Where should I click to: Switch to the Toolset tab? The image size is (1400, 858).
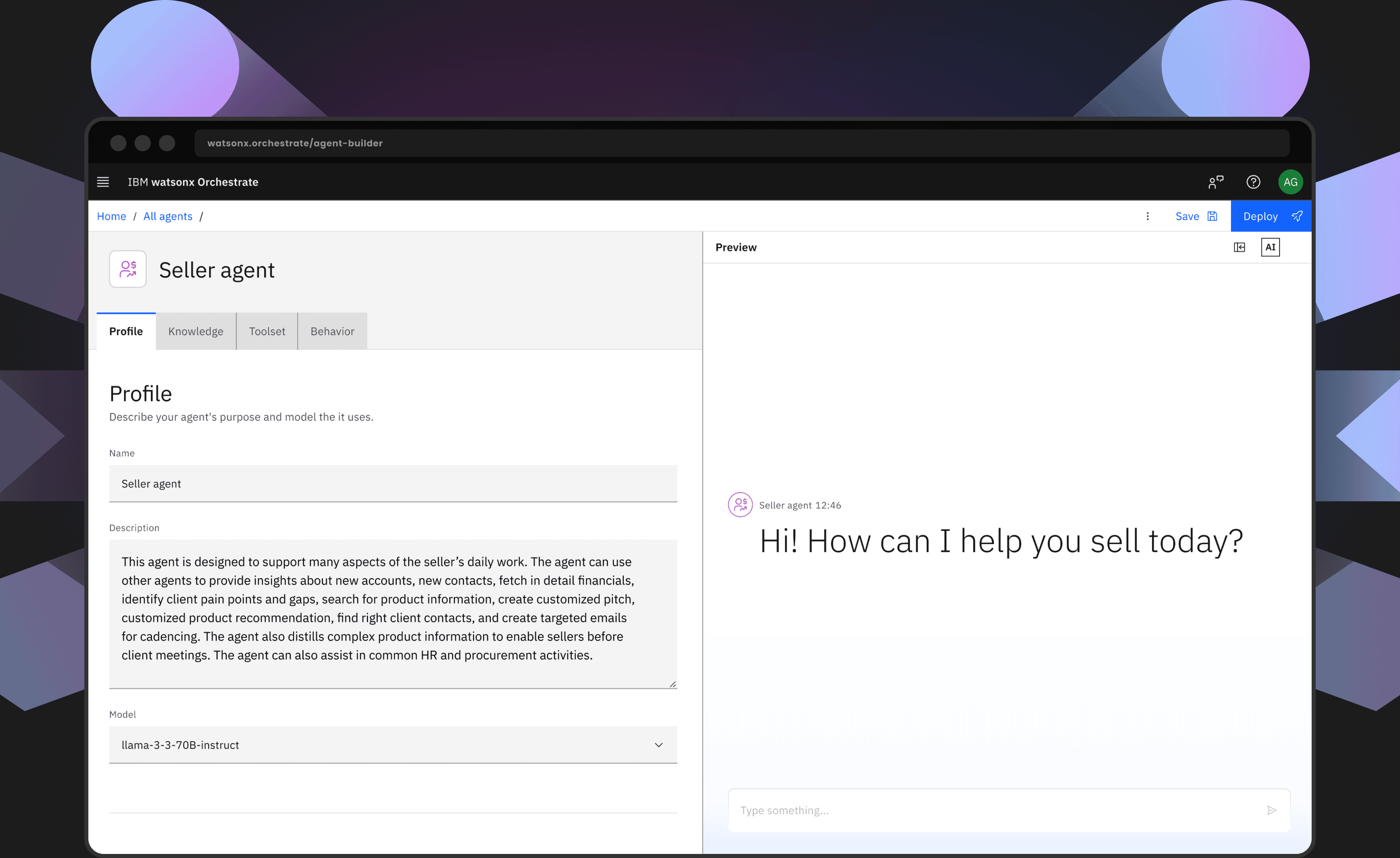(266, 331)
